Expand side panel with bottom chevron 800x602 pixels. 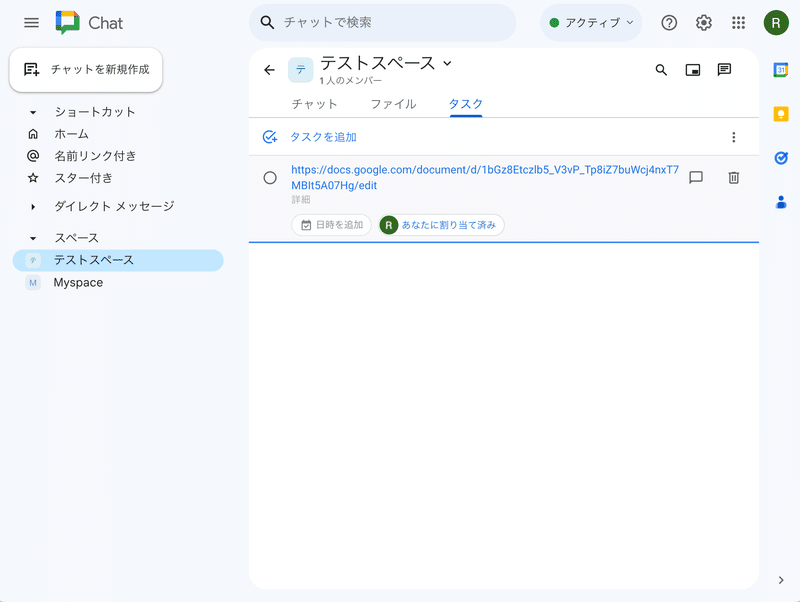781,580
